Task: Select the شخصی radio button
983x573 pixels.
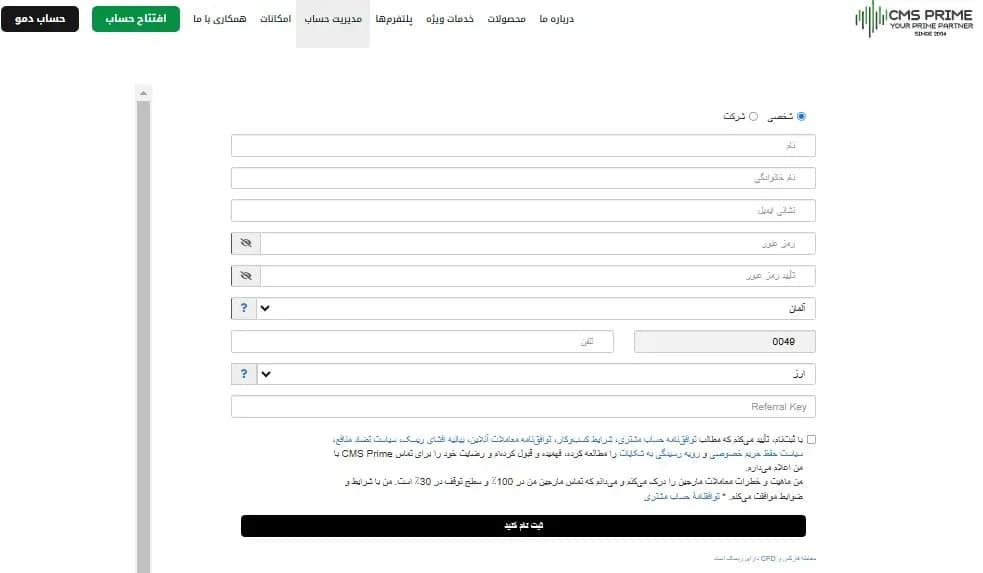Action: click(801, 116)
